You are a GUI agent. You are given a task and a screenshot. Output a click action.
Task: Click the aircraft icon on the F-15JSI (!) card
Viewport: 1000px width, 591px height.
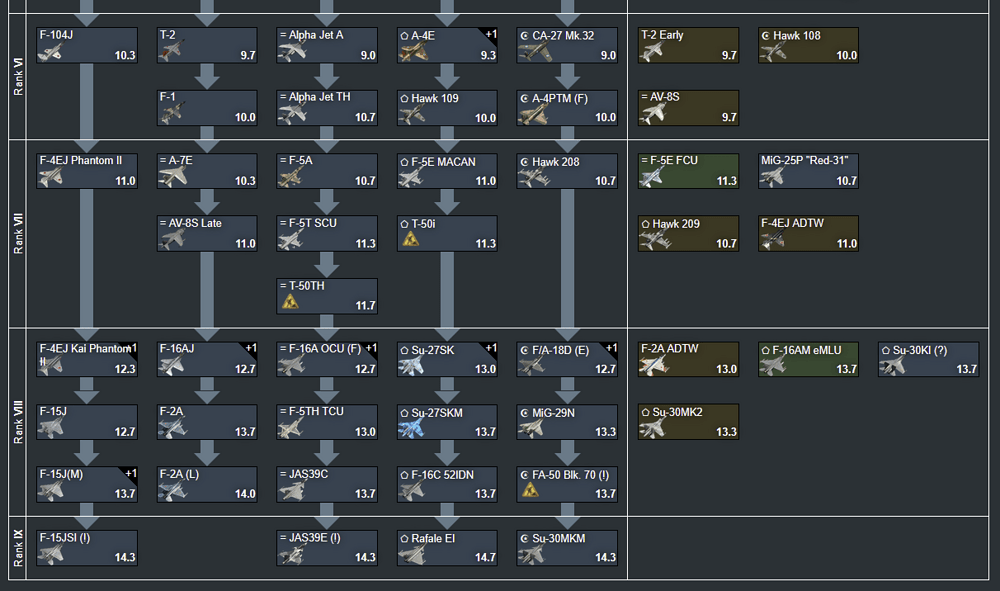[x=50, y=554]
